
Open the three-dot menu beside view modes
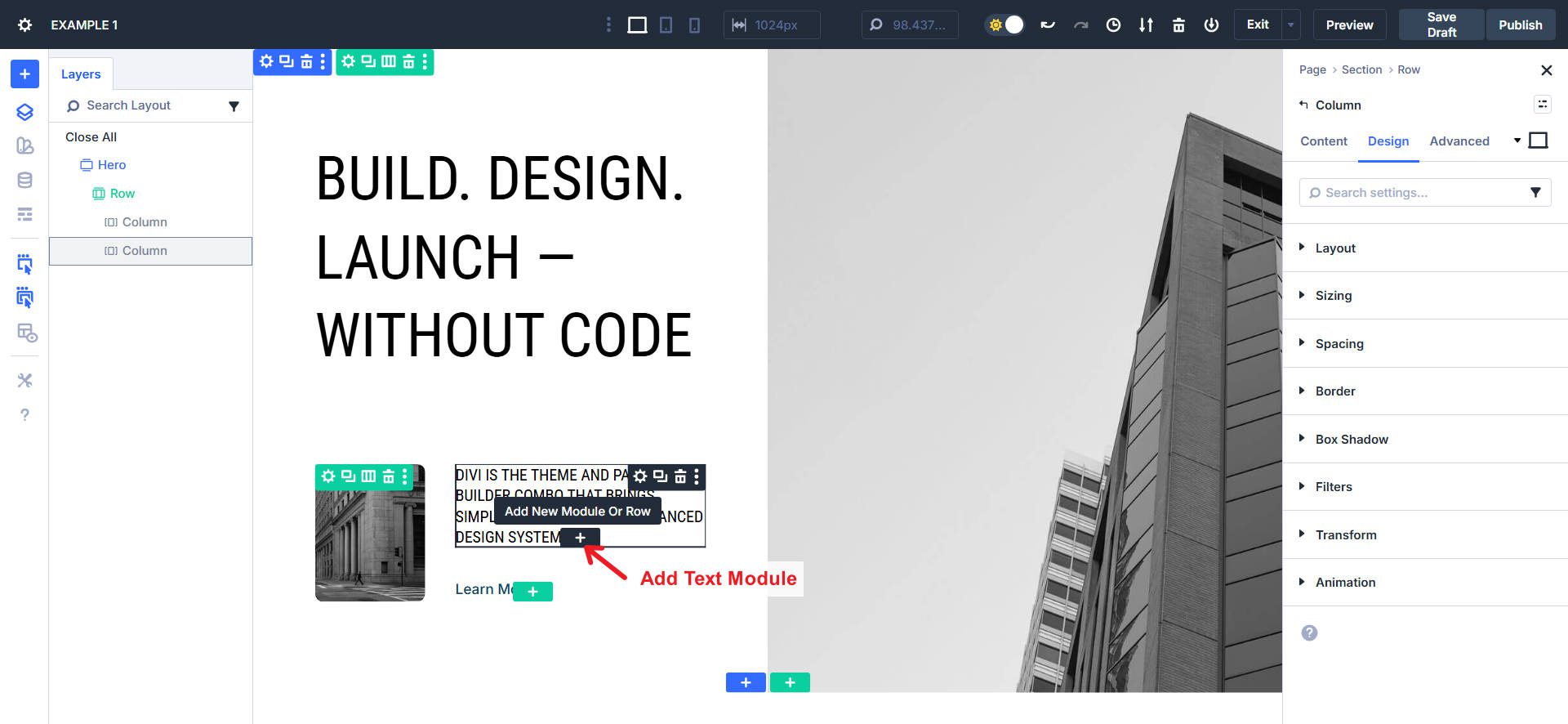608,25
